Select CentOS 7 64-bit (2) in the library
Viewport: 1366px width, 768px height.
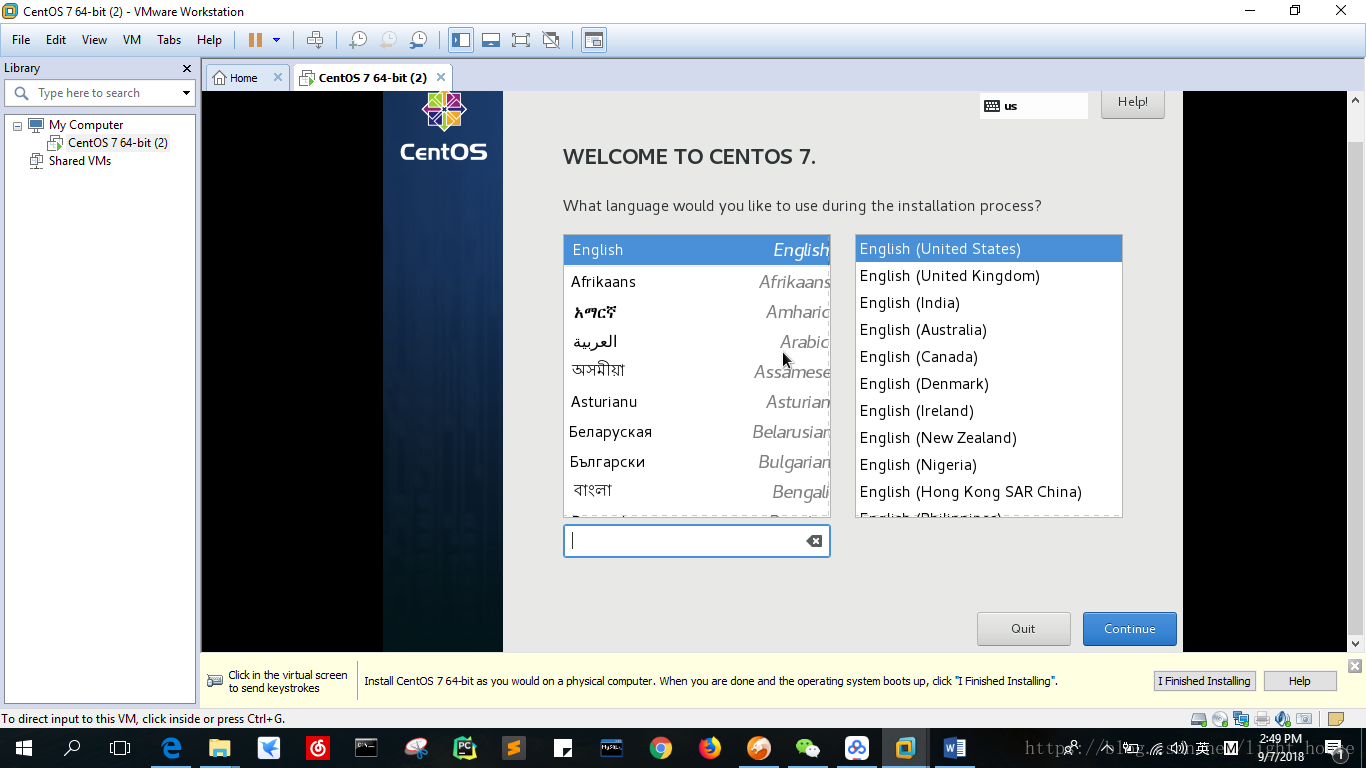108,143
